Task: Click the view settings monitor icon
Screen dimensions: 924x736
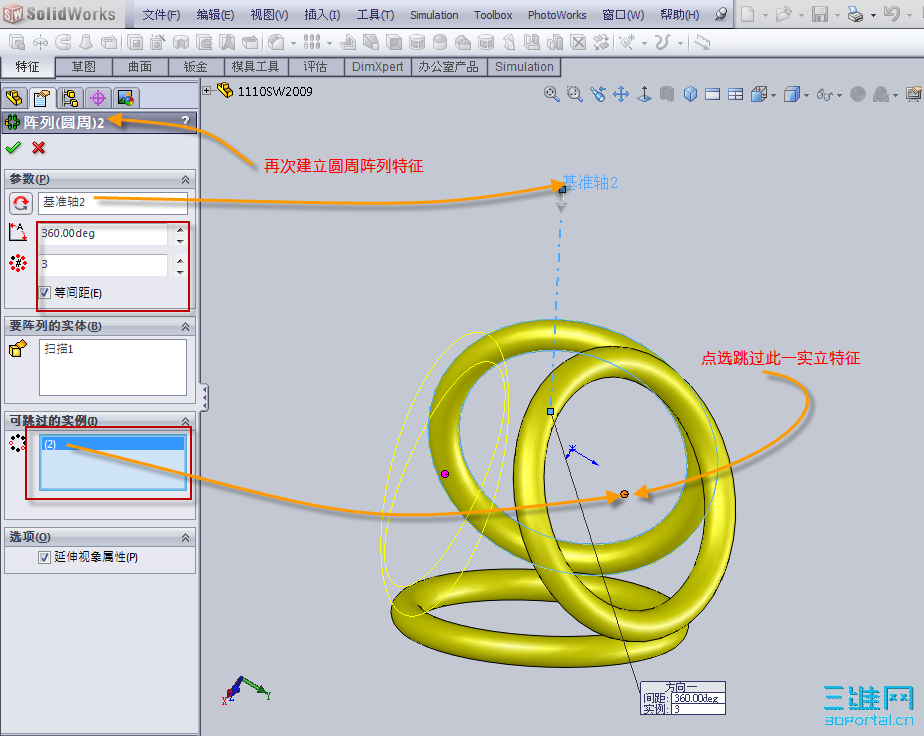Action: pyautogui.click(x=913, y=94)
